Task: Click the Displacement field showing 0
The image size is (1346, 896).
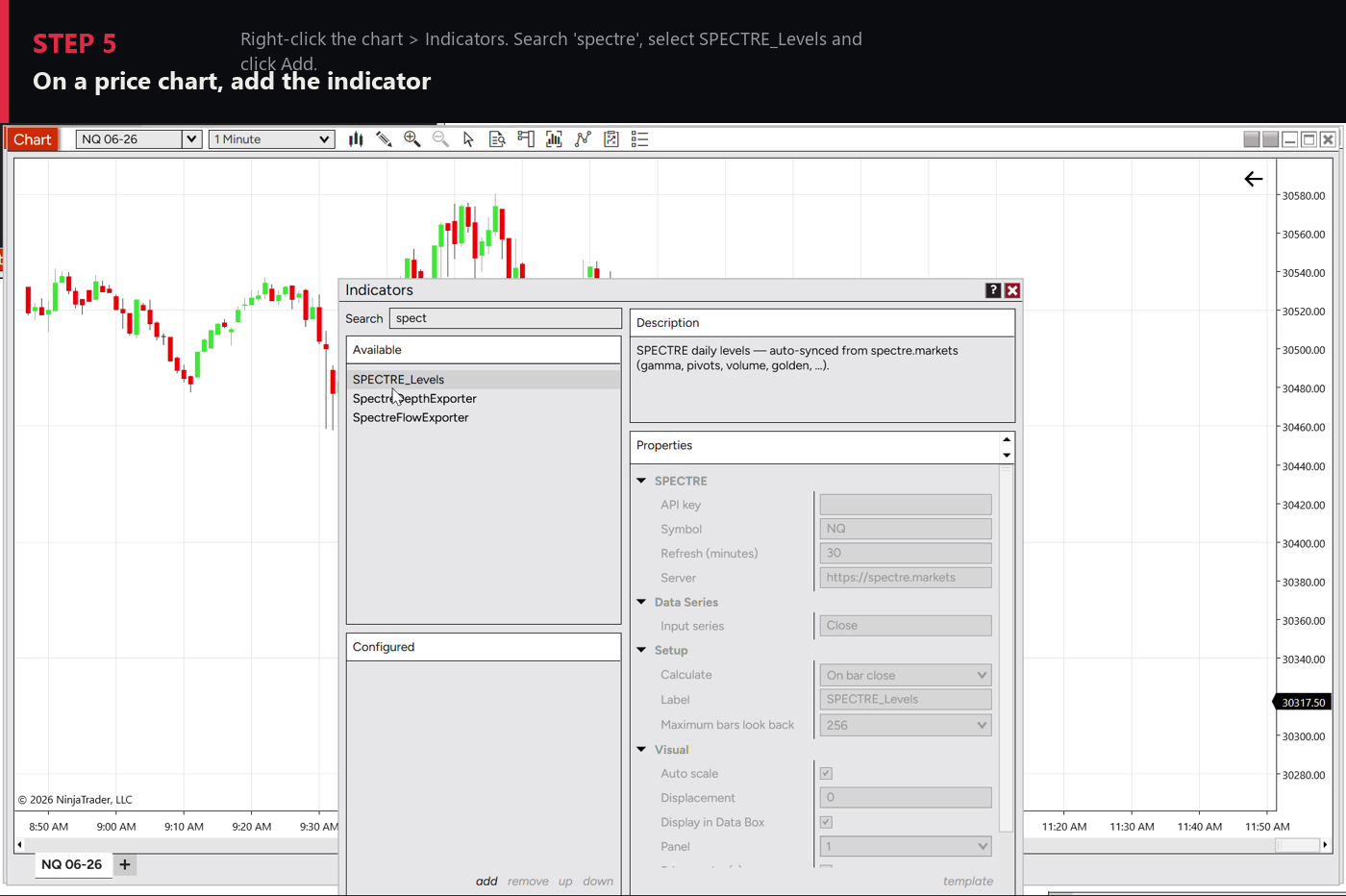Action: 906,798
